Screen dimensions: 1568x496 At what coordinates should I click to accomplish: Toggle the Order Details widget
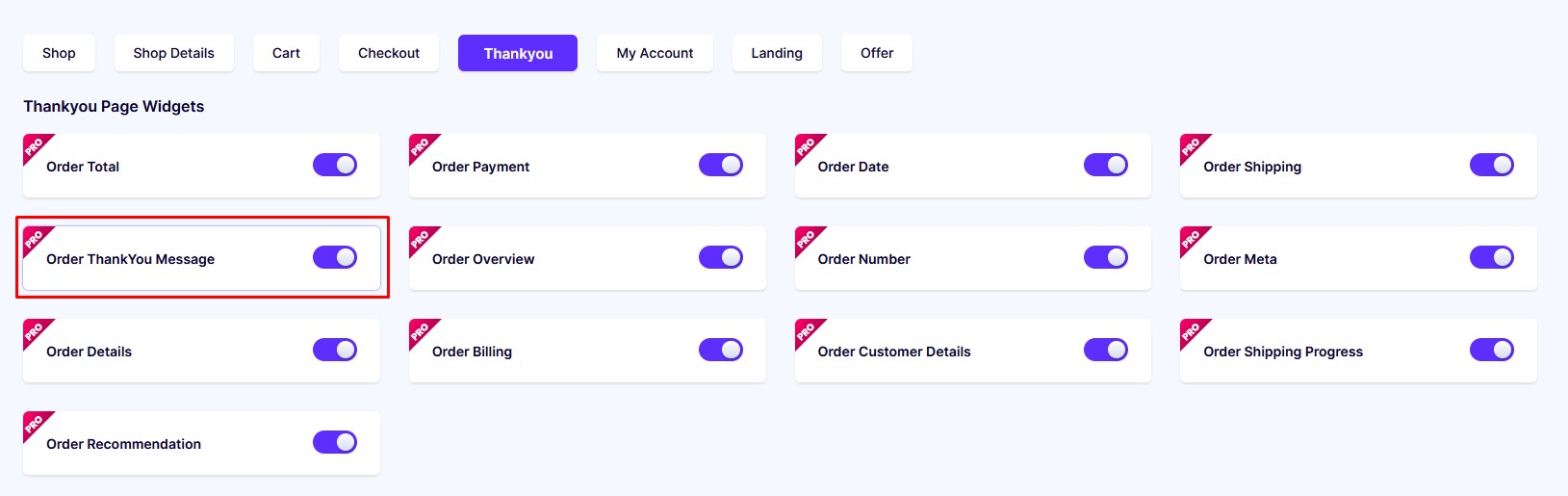pyautogui.click(x=335, y=350)
